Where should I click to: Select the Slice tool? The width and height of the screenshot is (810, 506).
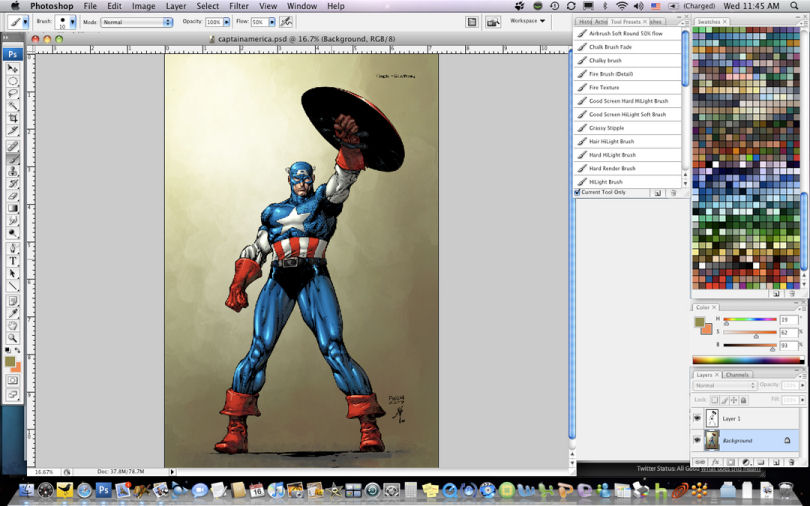coord(13,131)
